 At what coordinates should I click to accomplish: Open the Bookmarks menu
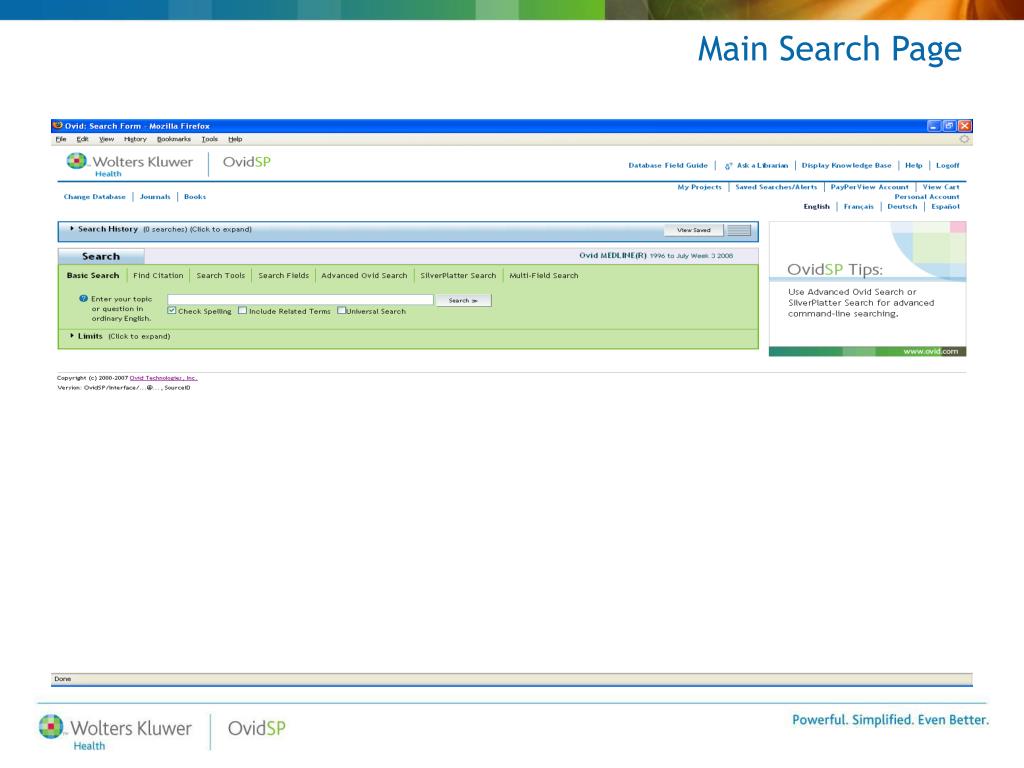[174, 139]
